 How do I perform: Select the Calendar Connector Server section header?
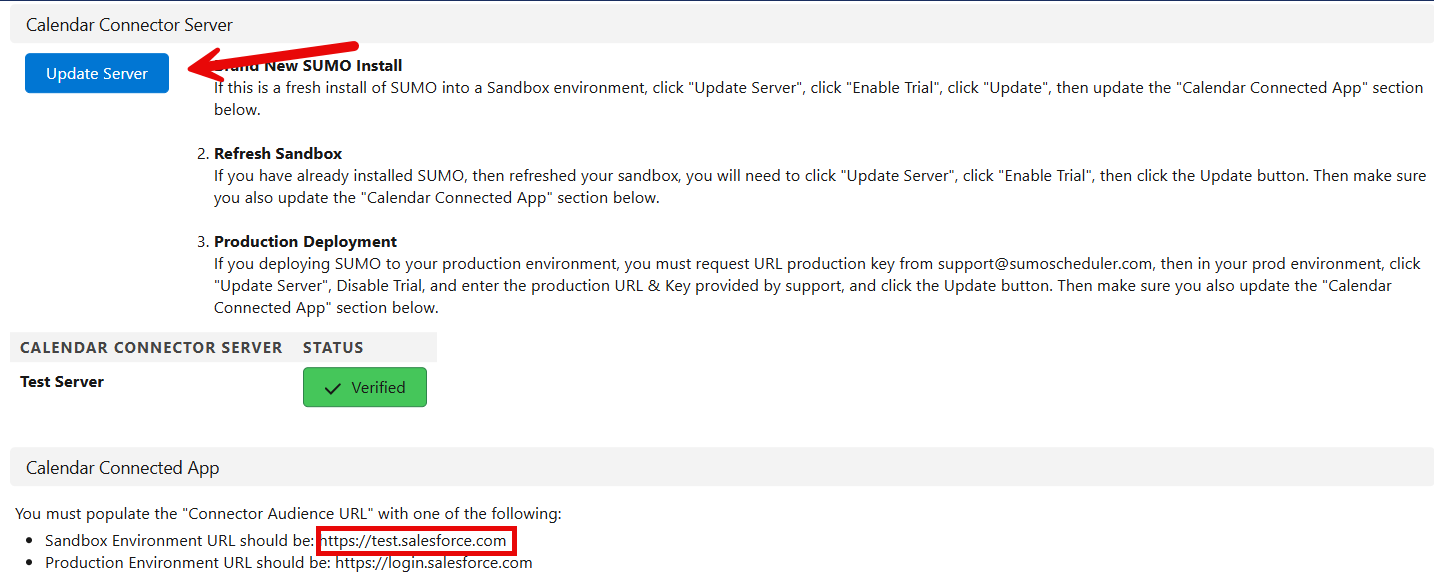tap(129, 24)
